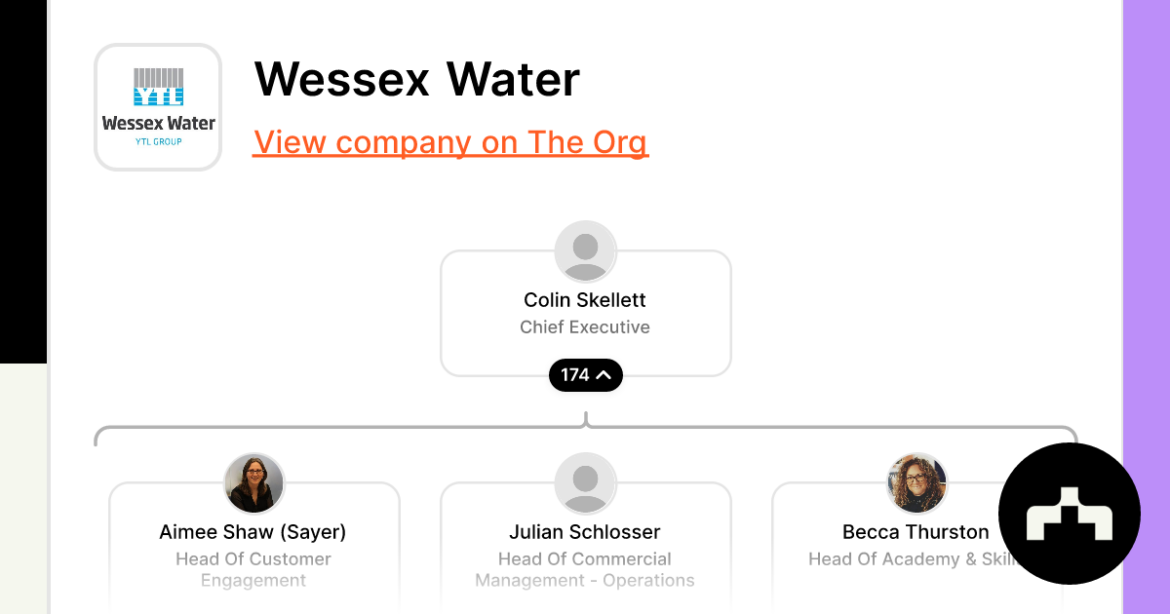Image resolution: width=1170 pixels, height=614 pixels.
Task: Click Head Of Customer Engagement title text
Action: tap(253, 570)
